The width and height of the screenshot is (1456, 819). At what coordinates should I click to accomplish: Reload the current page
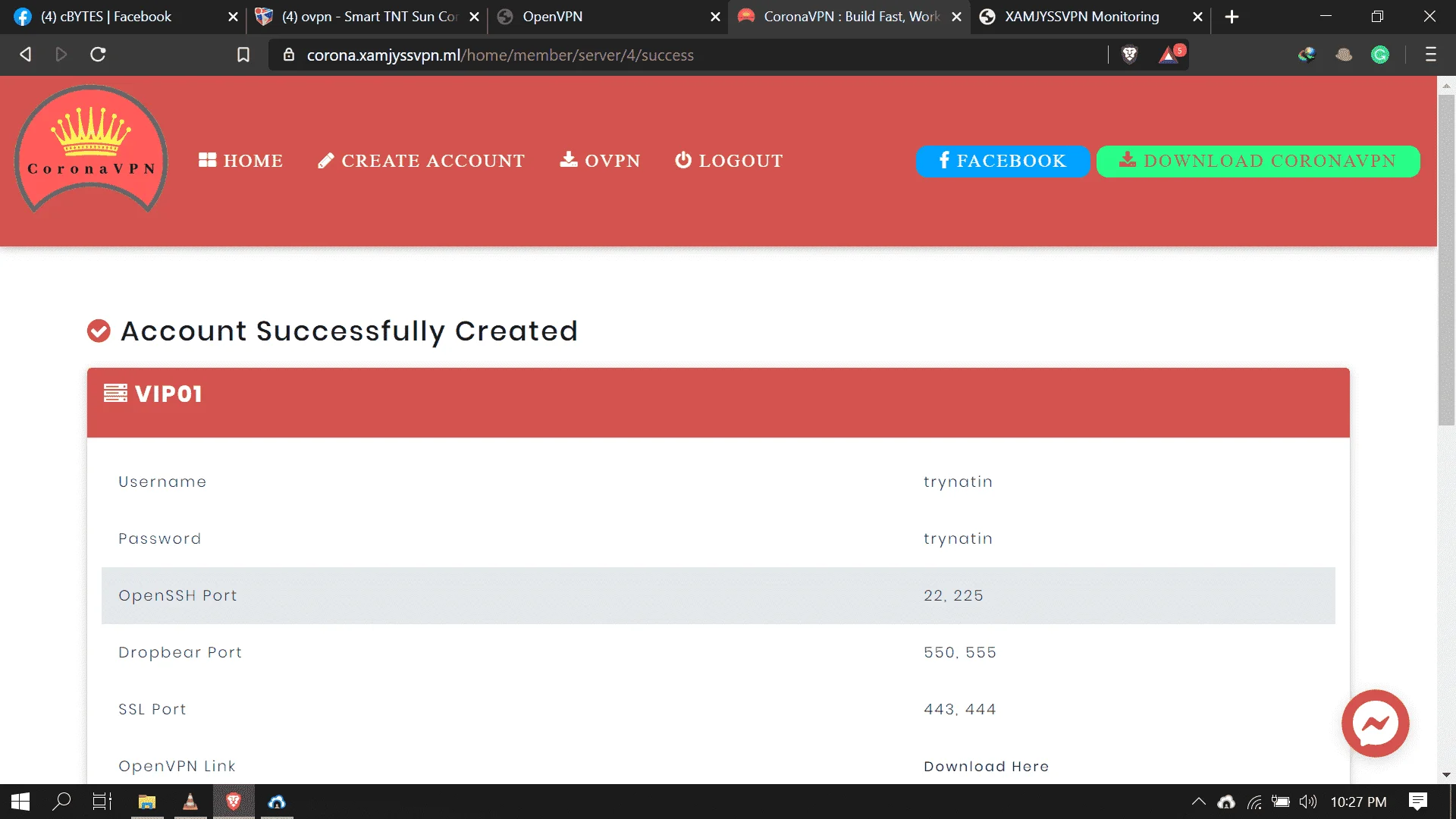[x=98, y=55]
